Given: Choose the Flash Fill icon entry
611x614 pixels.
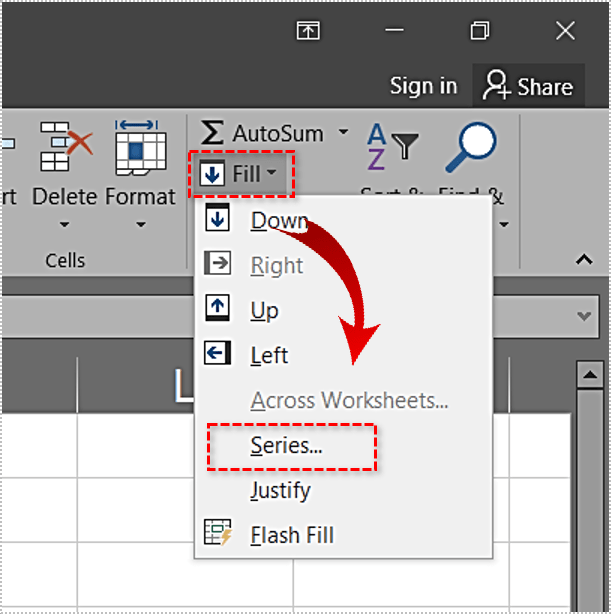Looking at the screenshot, I should click(217, 535).
